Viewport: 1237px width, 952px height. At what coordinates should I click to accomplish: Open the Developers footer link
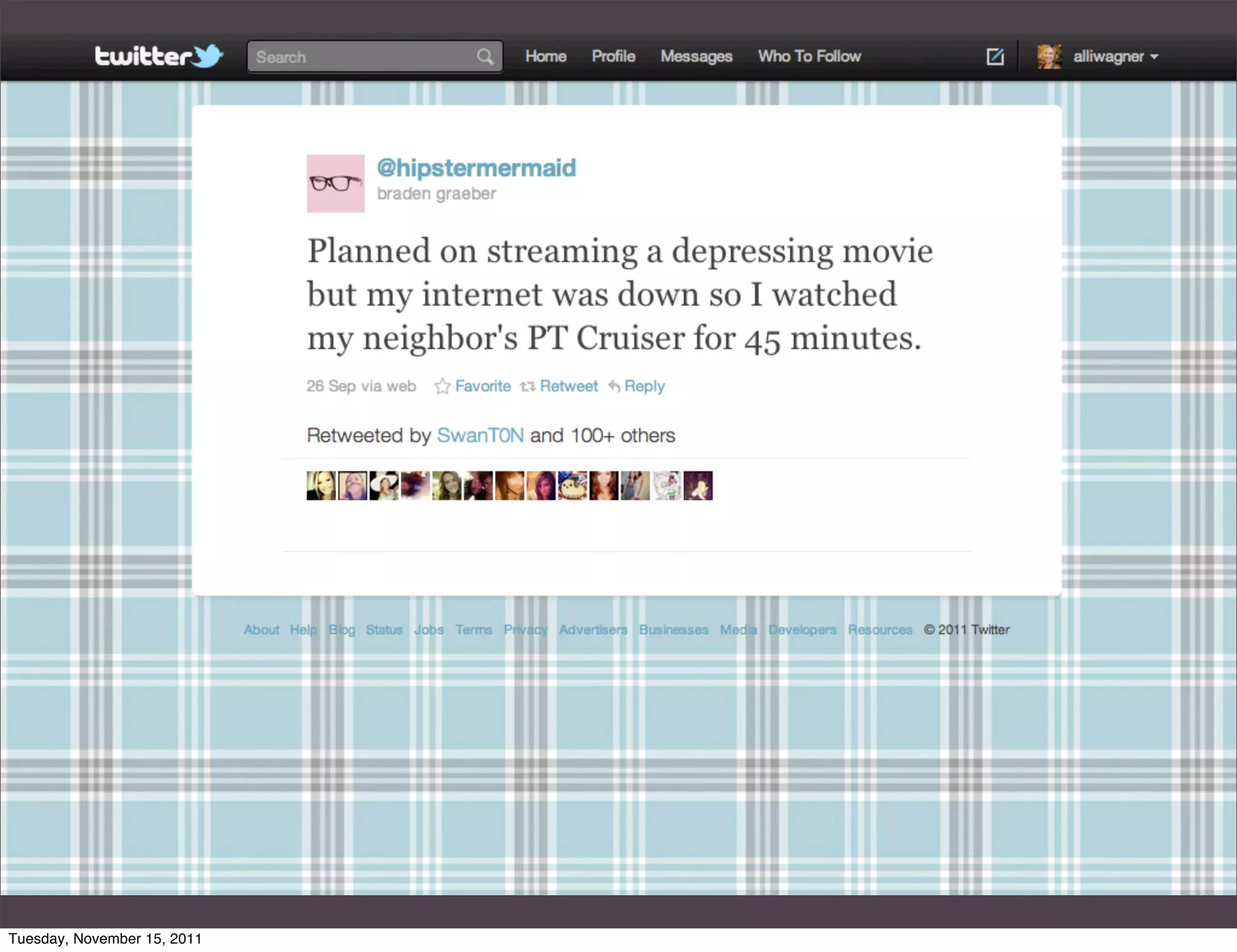coord(802,629)
